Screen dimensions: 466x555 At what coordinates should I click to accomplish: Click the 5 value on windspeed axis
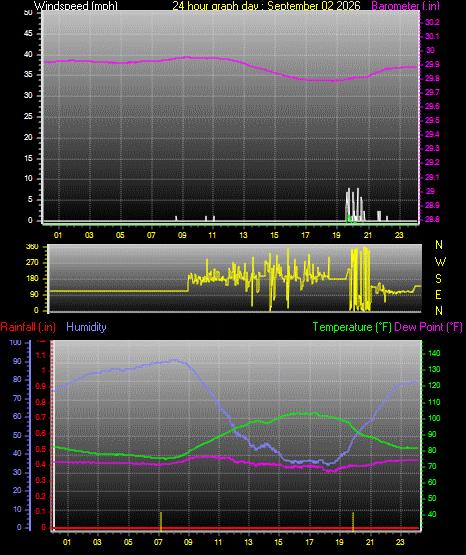pos(30,200)
